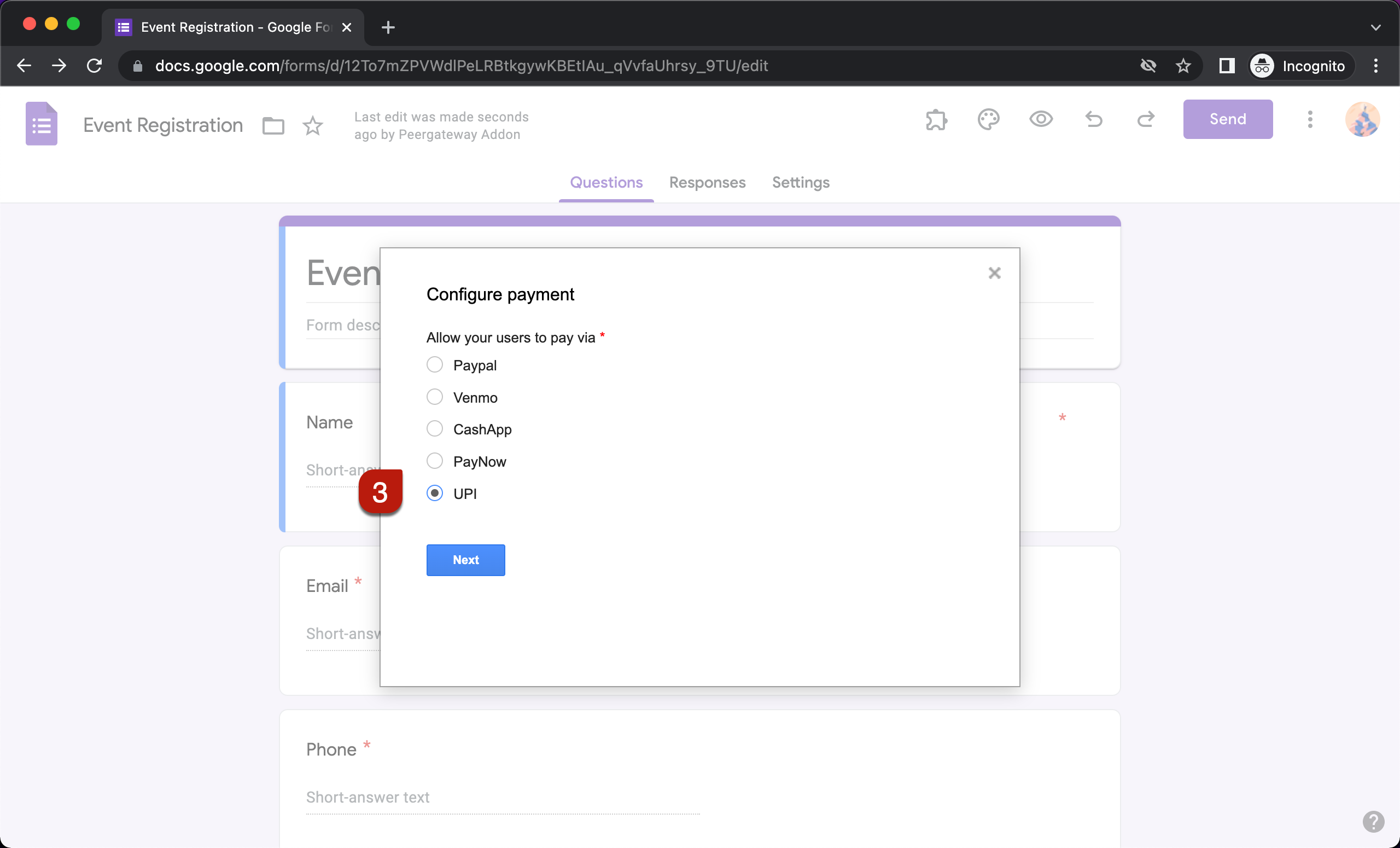Open the Customize theme palette icon

pos(988,119)
